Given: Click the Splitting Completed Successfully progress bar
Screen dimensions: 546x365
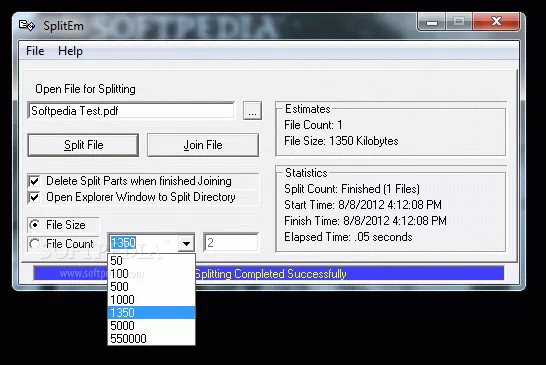Looking at the screenshot, I should [x=268, y=273].
